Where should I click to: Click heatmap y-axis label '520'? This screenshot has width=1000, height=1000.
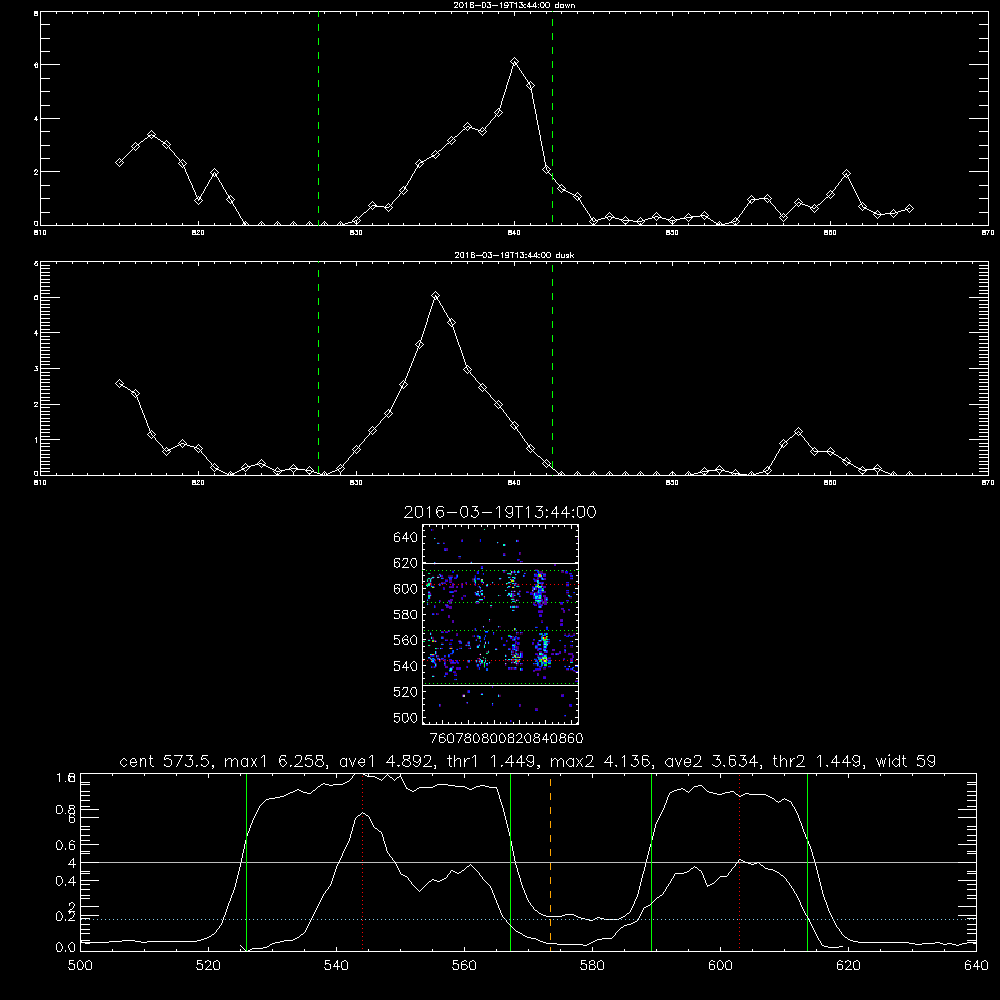click(x=406, y=692)
